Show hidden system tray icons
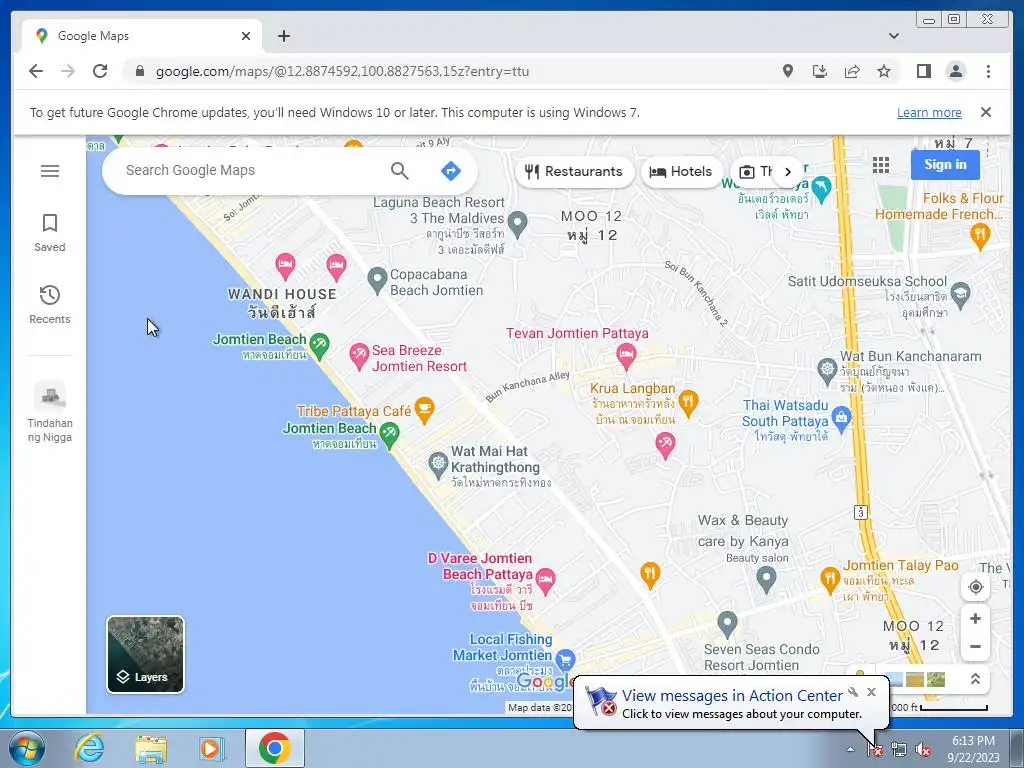Image resolution: width=1024 pixels, height=768 pixels. tap(850, 749)
